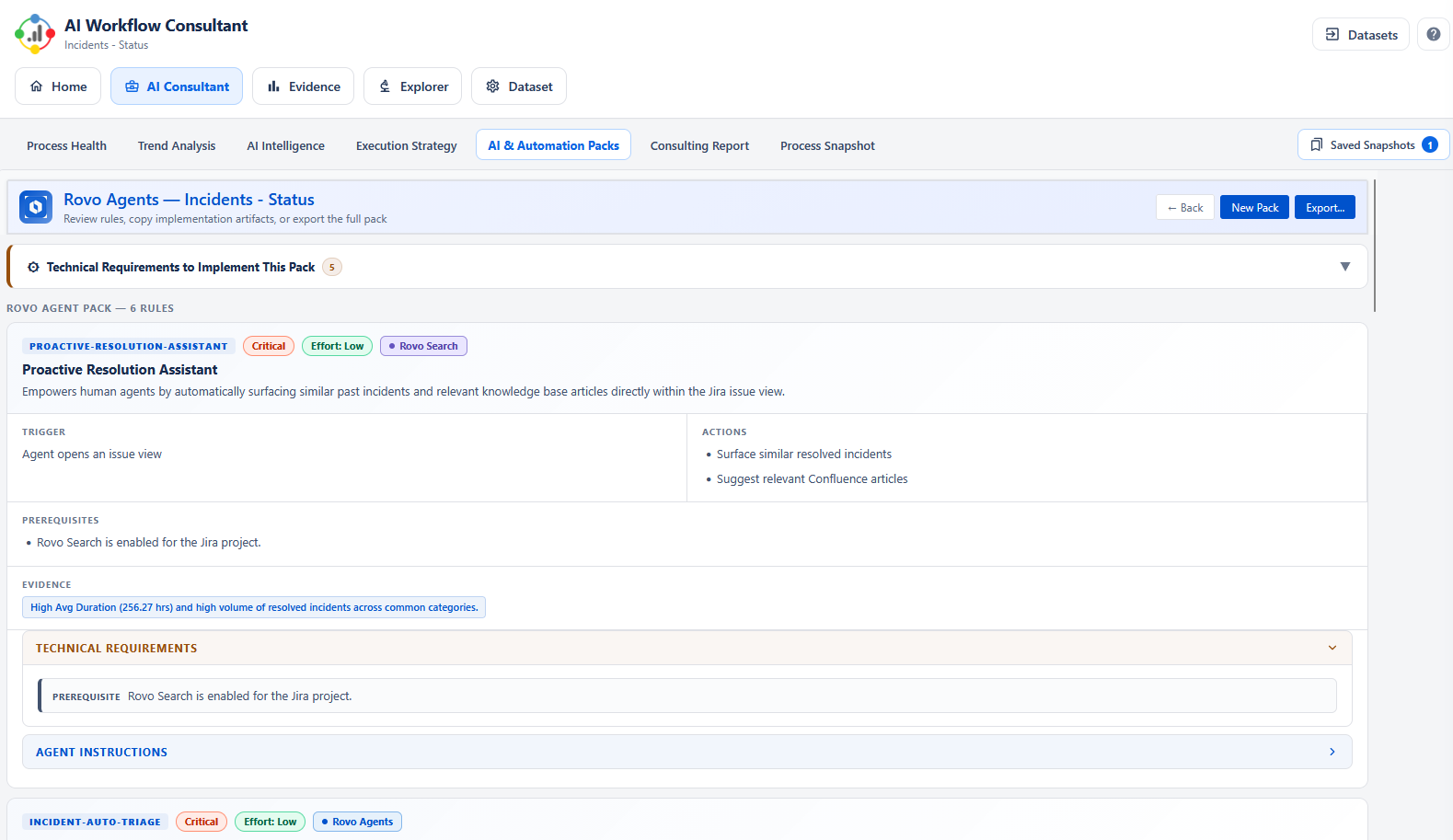1453x840 pixels.
Task: Click the Proactive Resolution Assistant title
Action: (120, 369)
